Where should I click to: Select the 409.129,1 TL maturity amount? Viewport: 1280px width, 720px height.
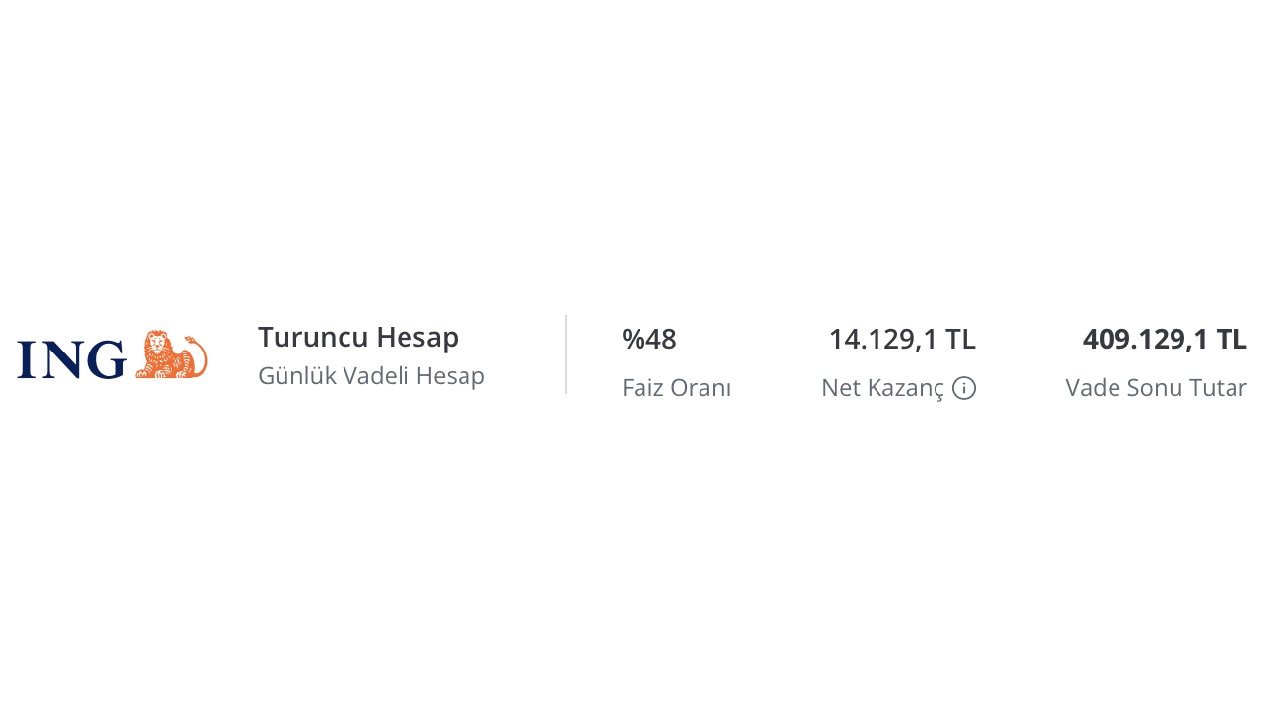[x=1165, y=340]
